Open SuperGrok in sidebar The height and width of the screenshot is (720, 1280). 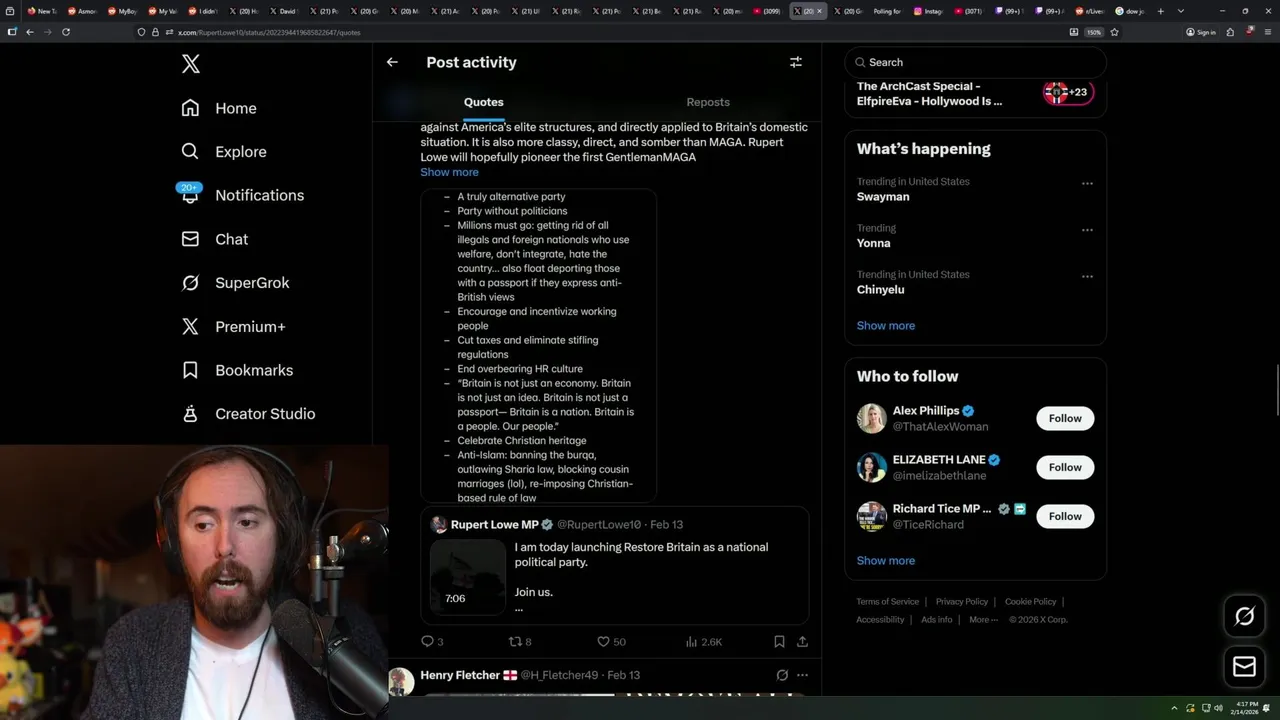coord(235,283)
